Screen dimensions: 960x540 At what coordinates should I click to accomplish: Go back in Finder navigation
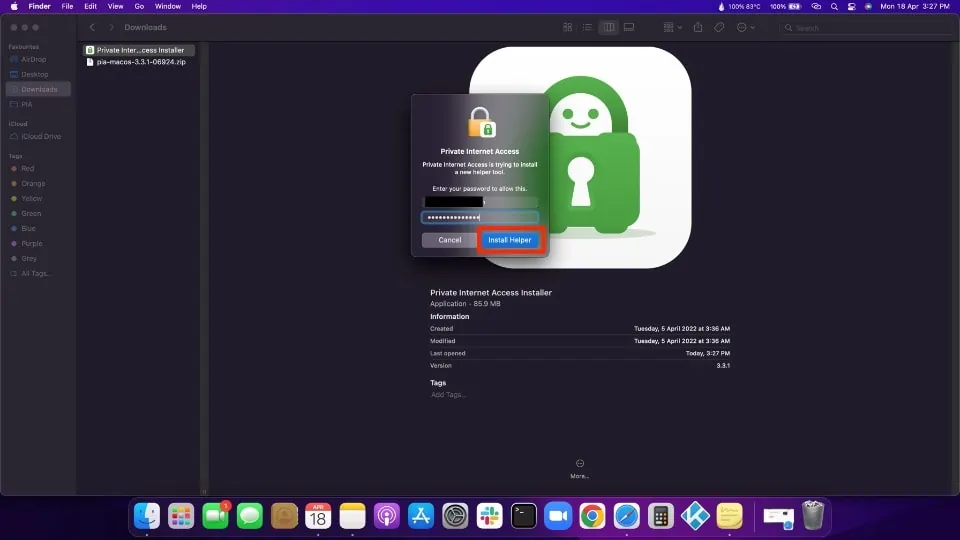click(x=92, y=28)
